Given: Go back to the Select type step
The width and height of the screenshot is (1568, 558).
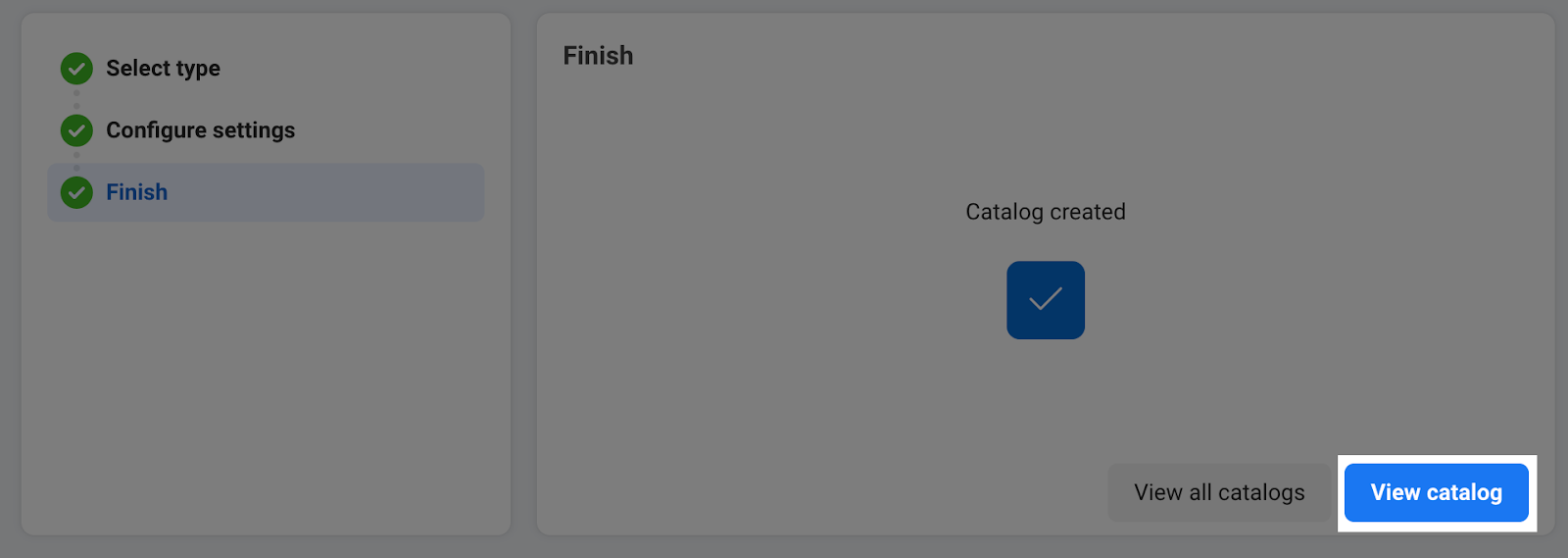Looking at the screenshot, I should [x=163, y=69].
